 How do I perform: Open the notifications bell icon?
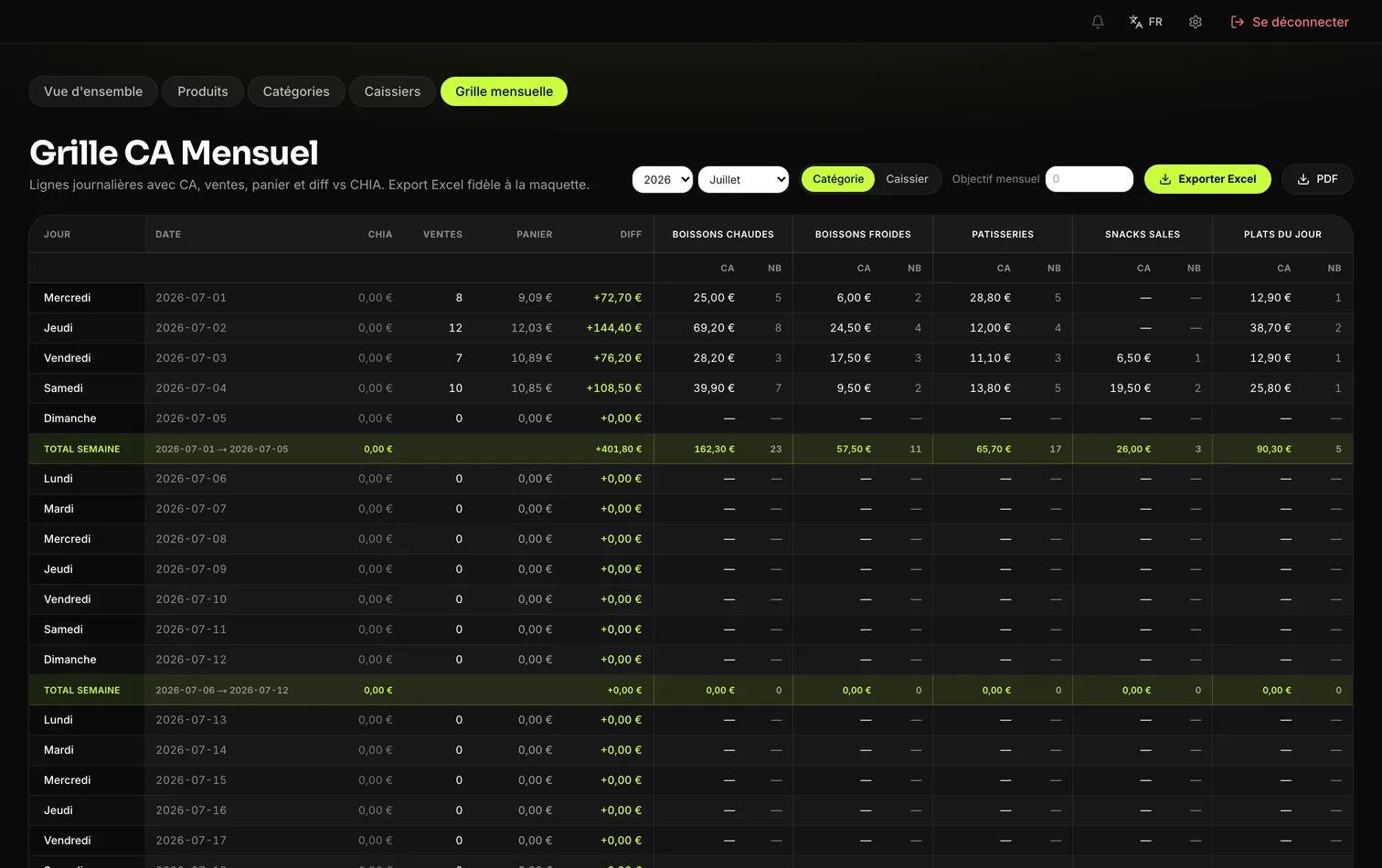coord(1098,22)
